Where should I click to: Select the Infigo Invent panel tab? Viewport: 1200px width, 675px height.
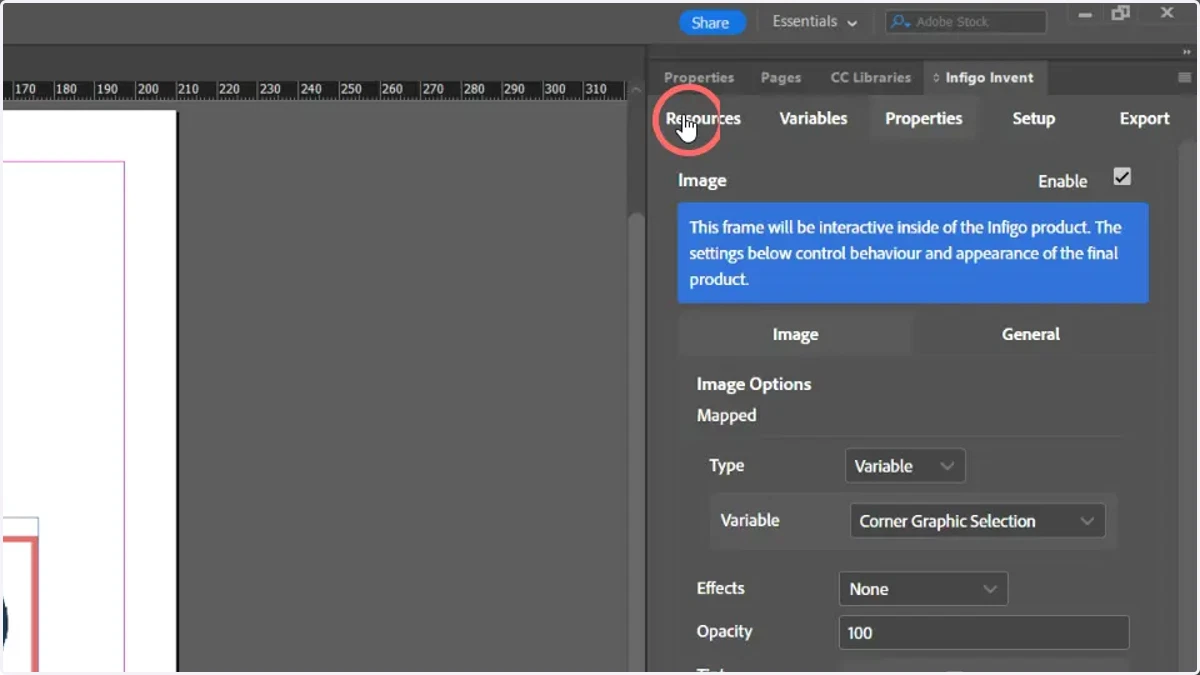(984, 78)
